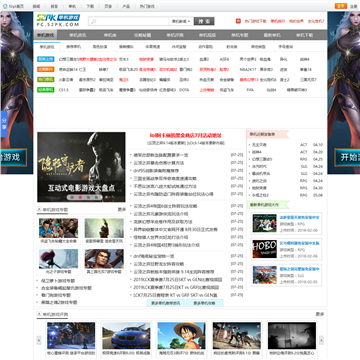
Task: Select the first dot on the banner slider
Action: tap(72, 197)
